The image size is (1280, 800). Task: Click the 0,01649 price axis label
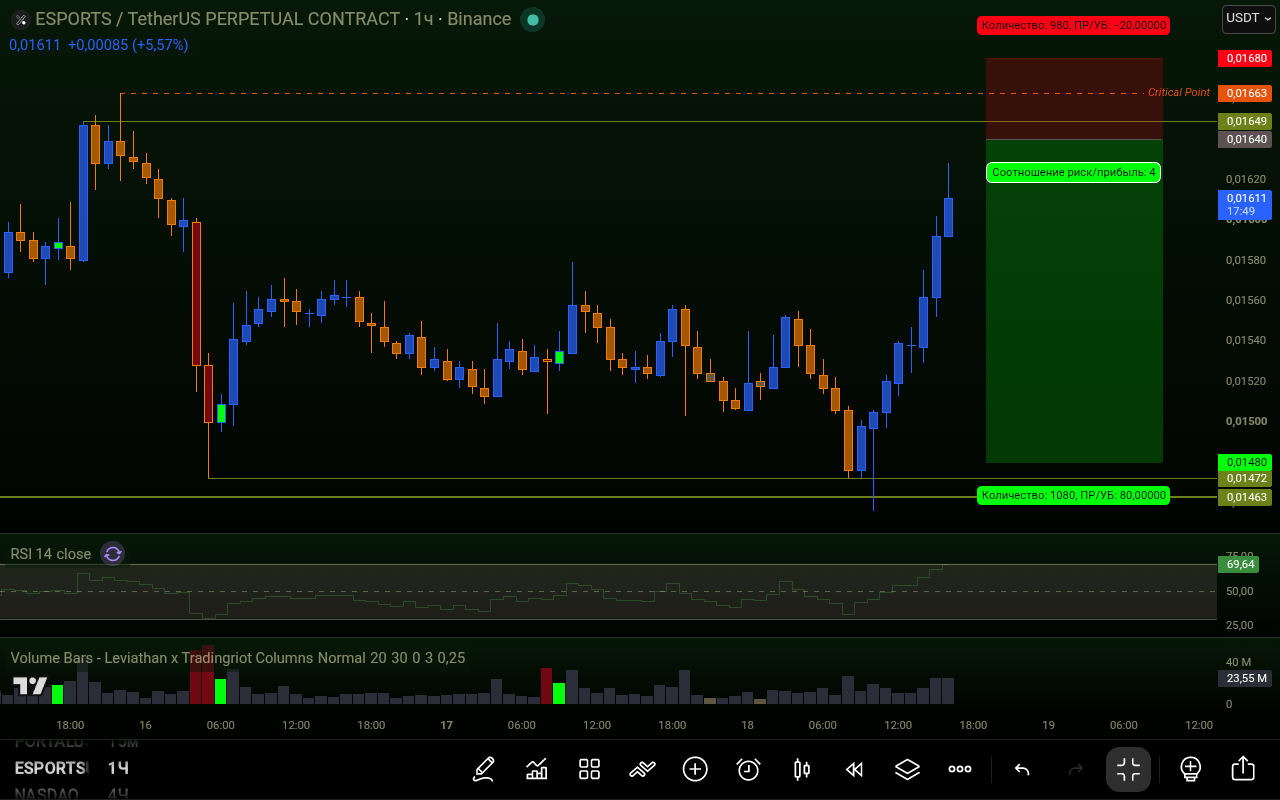[1245, 121]
